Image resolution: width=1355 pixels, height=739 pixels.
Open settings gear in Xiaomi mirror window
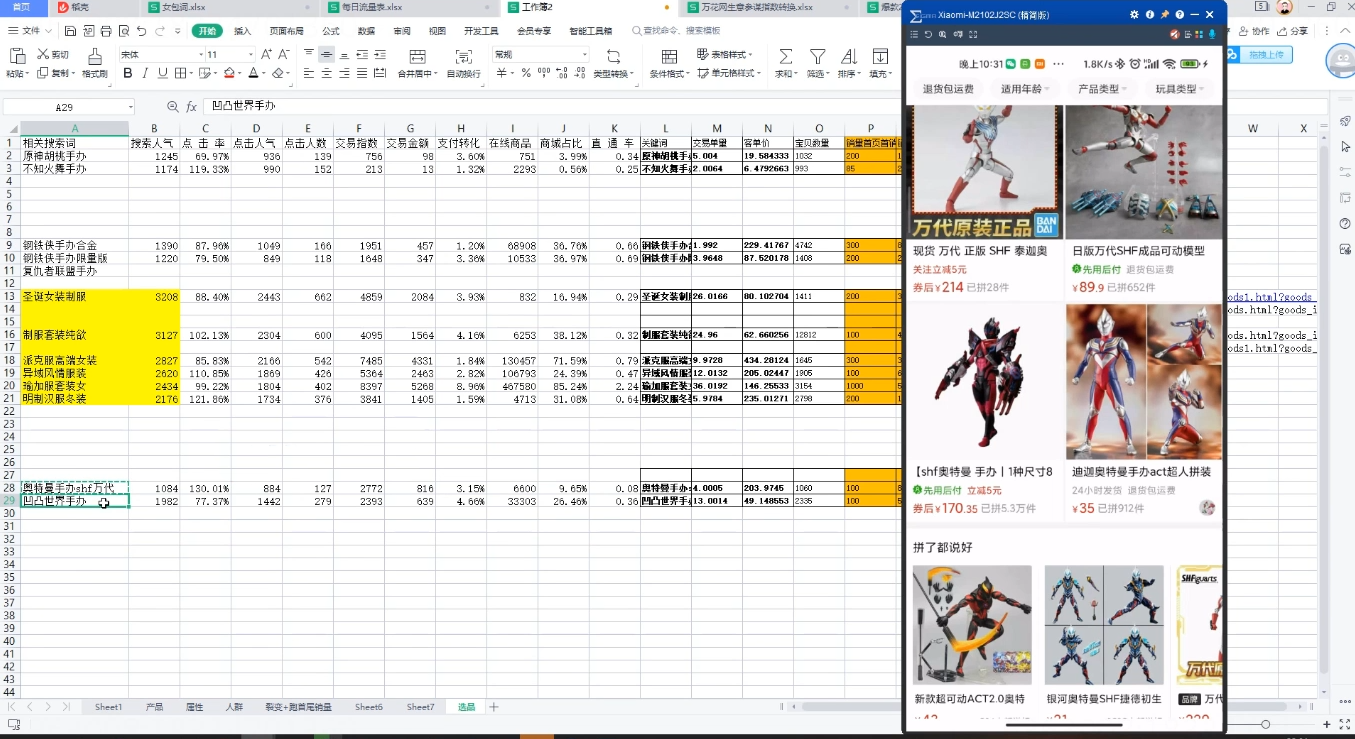1134,15
